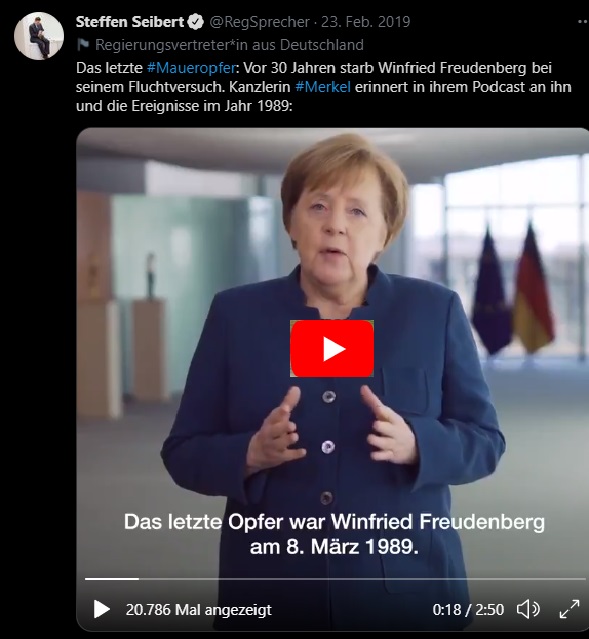Click the Steffen Seibert display name
Image resolution: width=589 pixels, height=639 pixels.
[x=130, y=22]
